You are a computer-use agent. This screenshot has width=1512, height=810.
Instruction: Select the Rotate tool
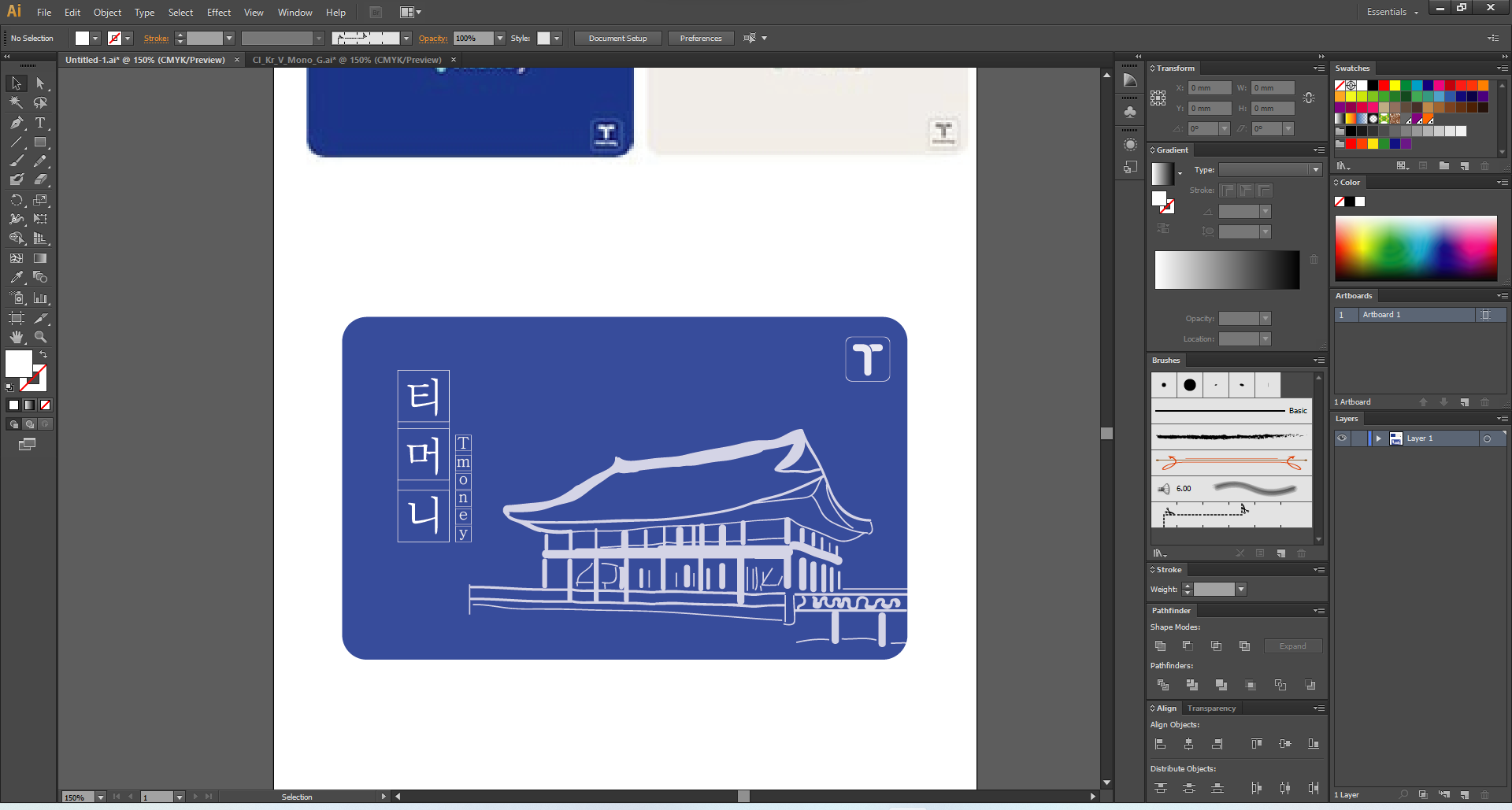(x=16, y=200)
